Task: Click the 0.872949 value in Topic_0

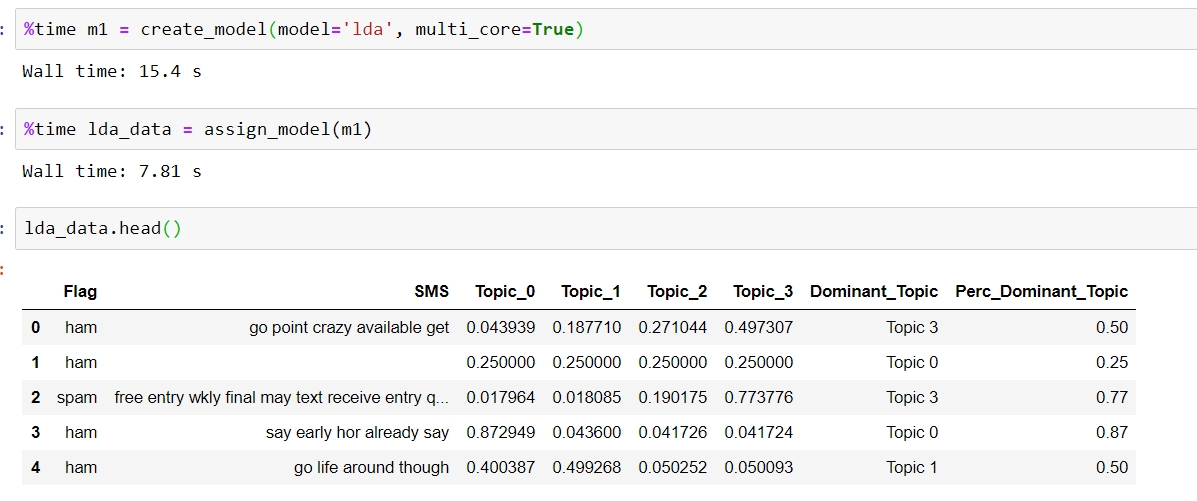Action: click(x=501, y=433)
